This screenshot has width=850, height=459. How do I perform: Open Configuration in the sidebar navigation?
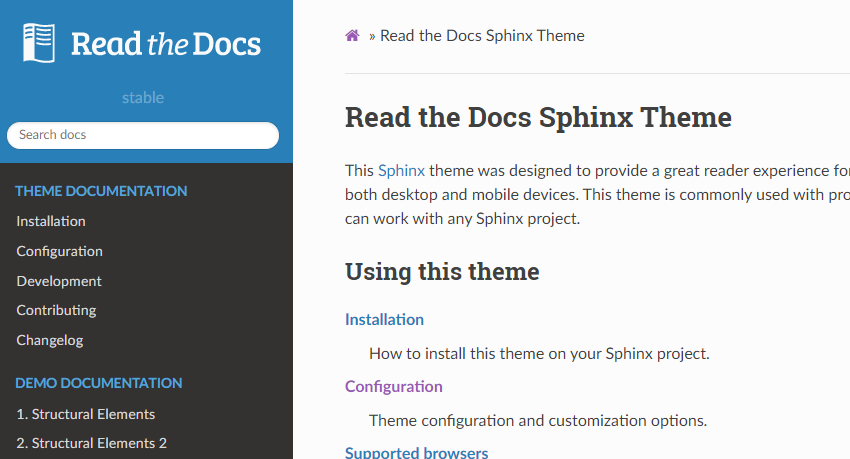(60, 251)
